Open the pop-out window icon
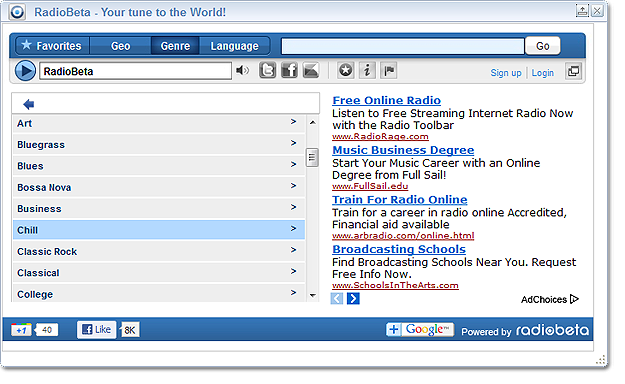Screen dimensions: 625x384 (574, 71)
